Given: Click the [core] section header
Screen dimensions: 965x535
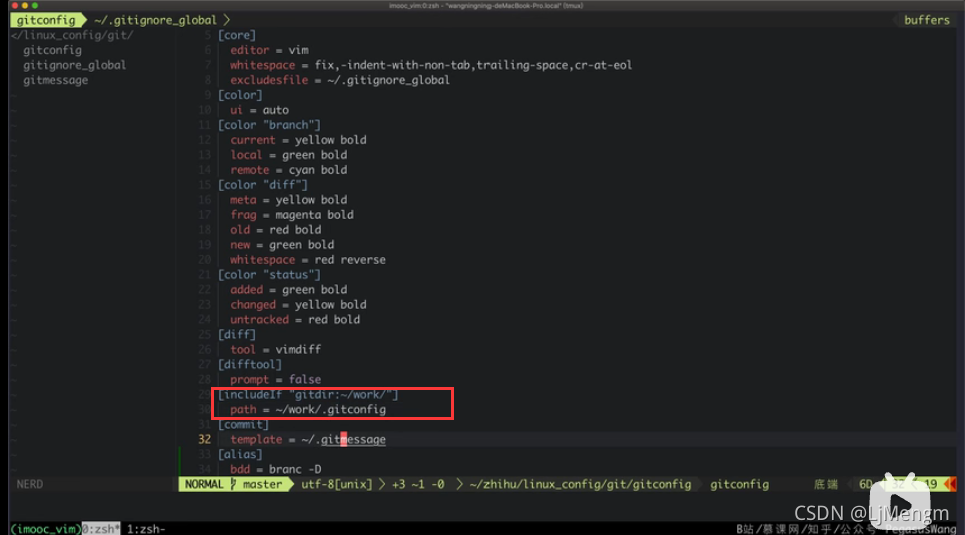Looking at the screenshot, I should pos(237,35).
